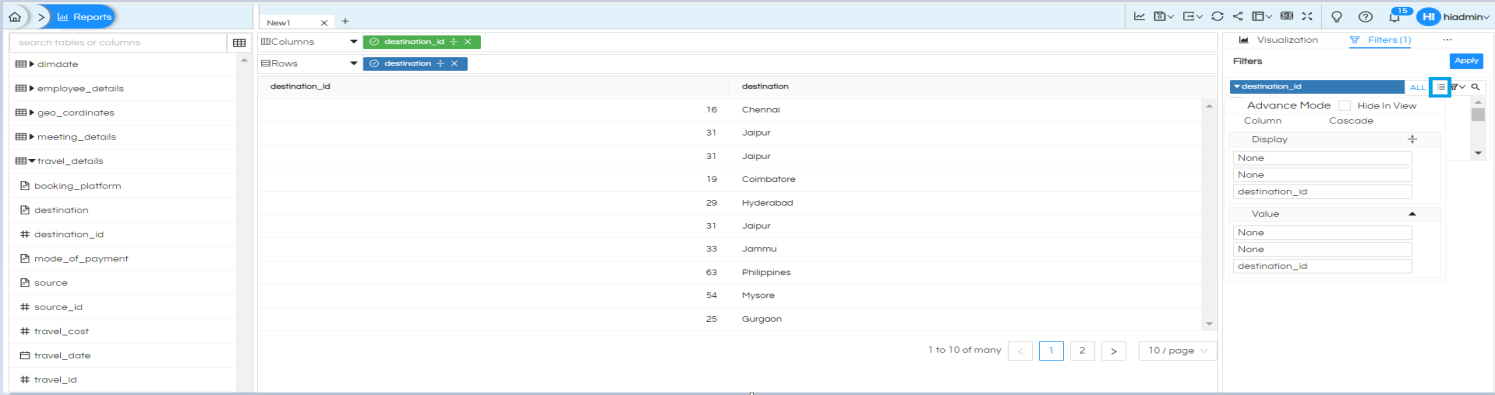Image resolution: width=1495 pixels, height=395 pixels.
Task: Click the share icon in toolbar
Action: tap(1238, 17)
